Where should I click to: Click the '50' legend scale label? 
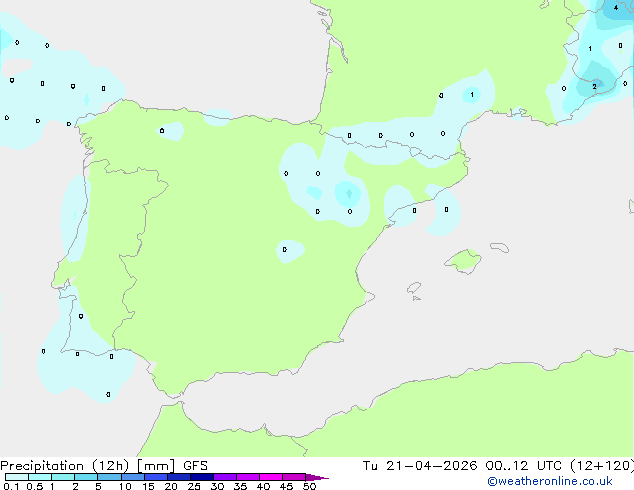pyautogui.click(x=309, y=486)
